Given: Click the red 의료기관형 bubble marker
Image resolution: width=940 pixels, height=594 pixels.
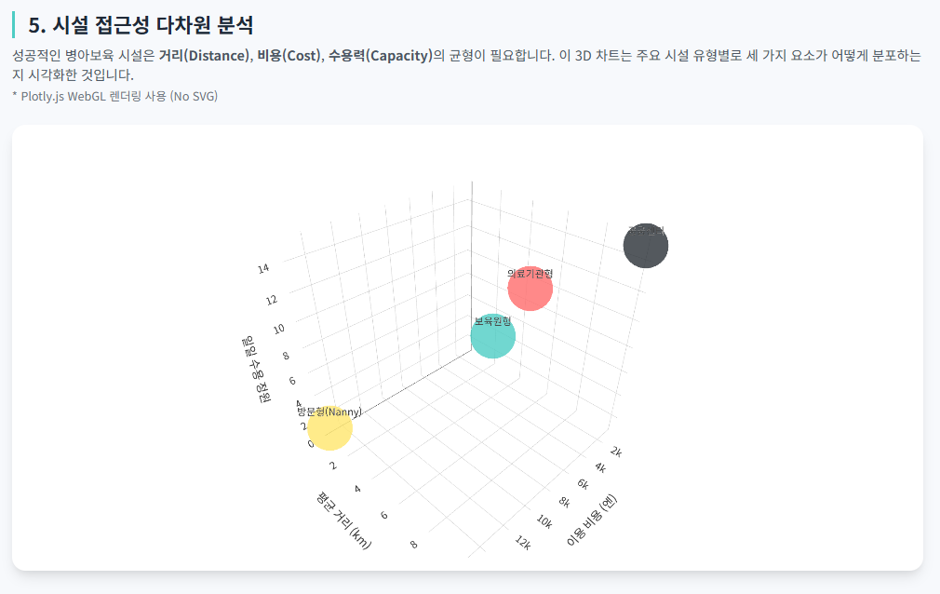Looking at the screenshot, I should [x=530, y=288].
